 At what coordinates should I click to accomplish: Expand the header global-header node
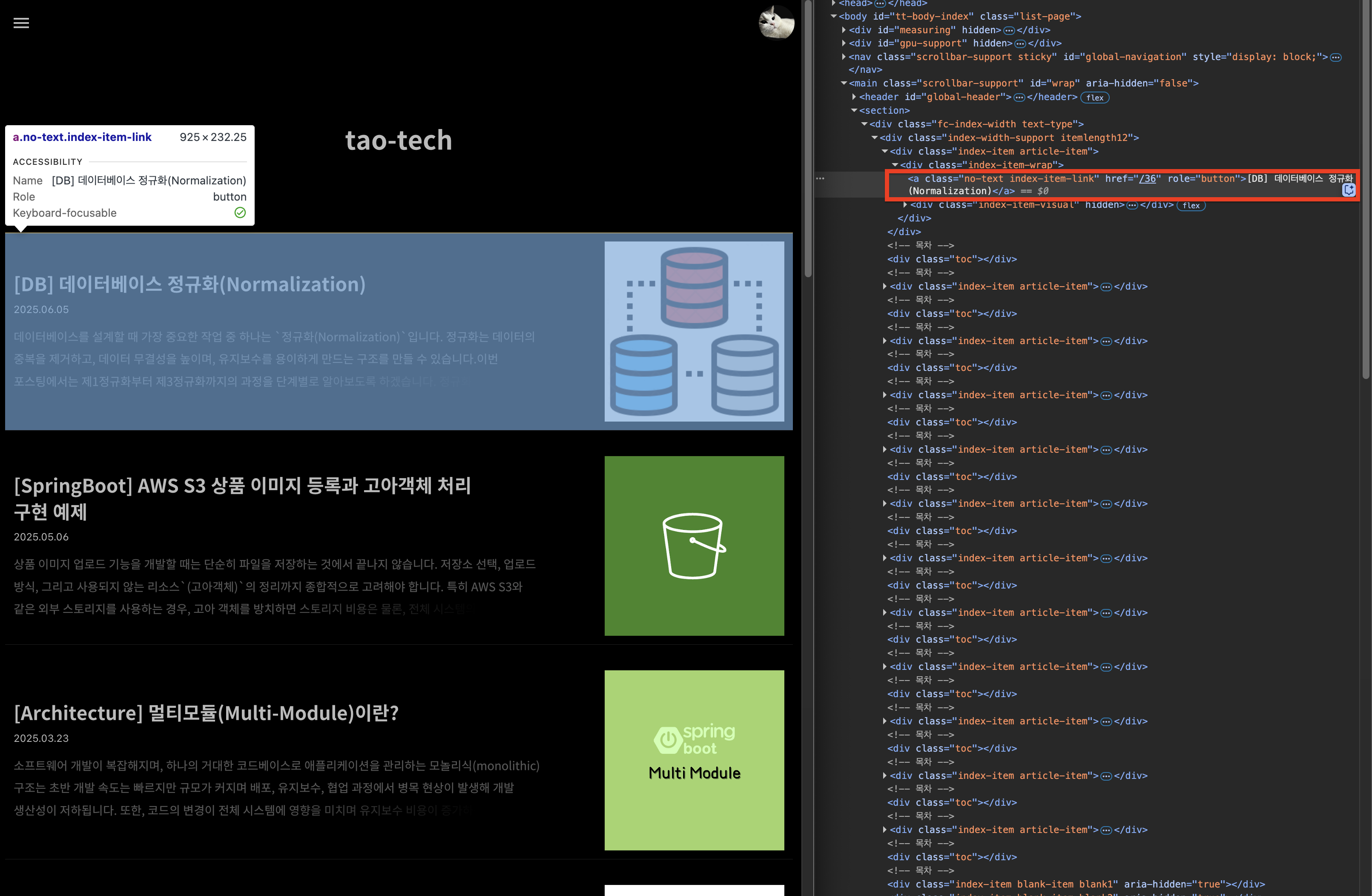click(854, 97)
